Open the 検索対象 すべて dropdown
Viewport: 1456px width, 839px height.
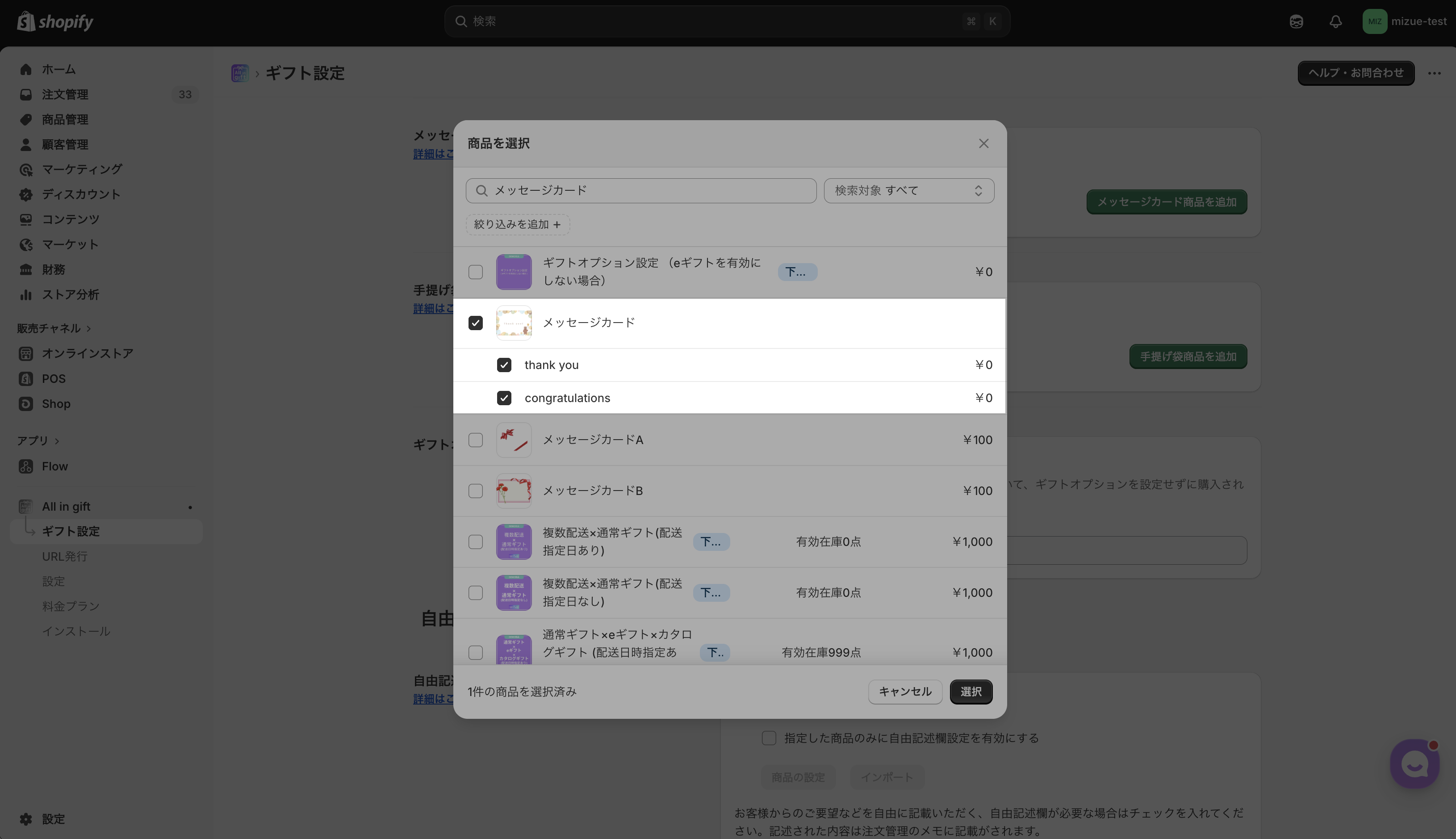click(x=908, y=191)
